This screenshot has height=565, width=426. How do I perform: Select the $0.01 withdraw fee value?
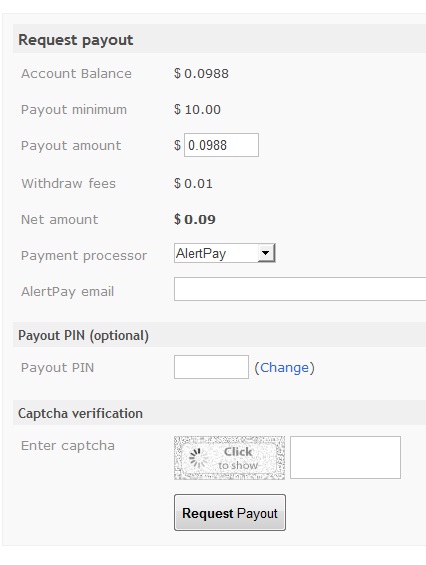click(193, 183)
